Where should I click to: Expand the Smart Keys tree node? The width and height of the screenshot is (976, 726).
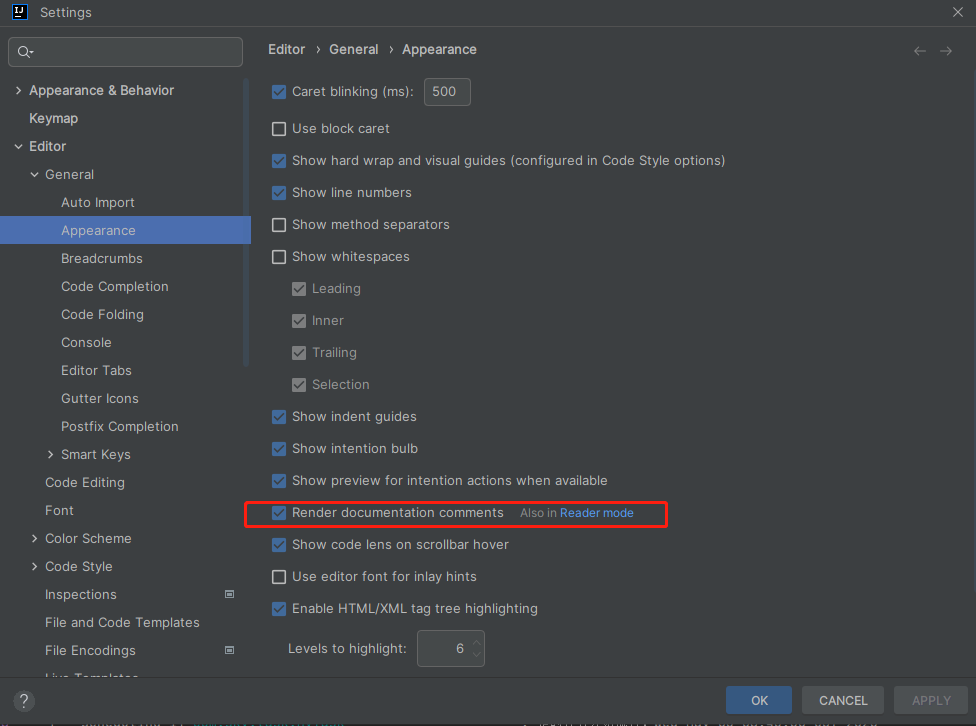pos(51,455)
